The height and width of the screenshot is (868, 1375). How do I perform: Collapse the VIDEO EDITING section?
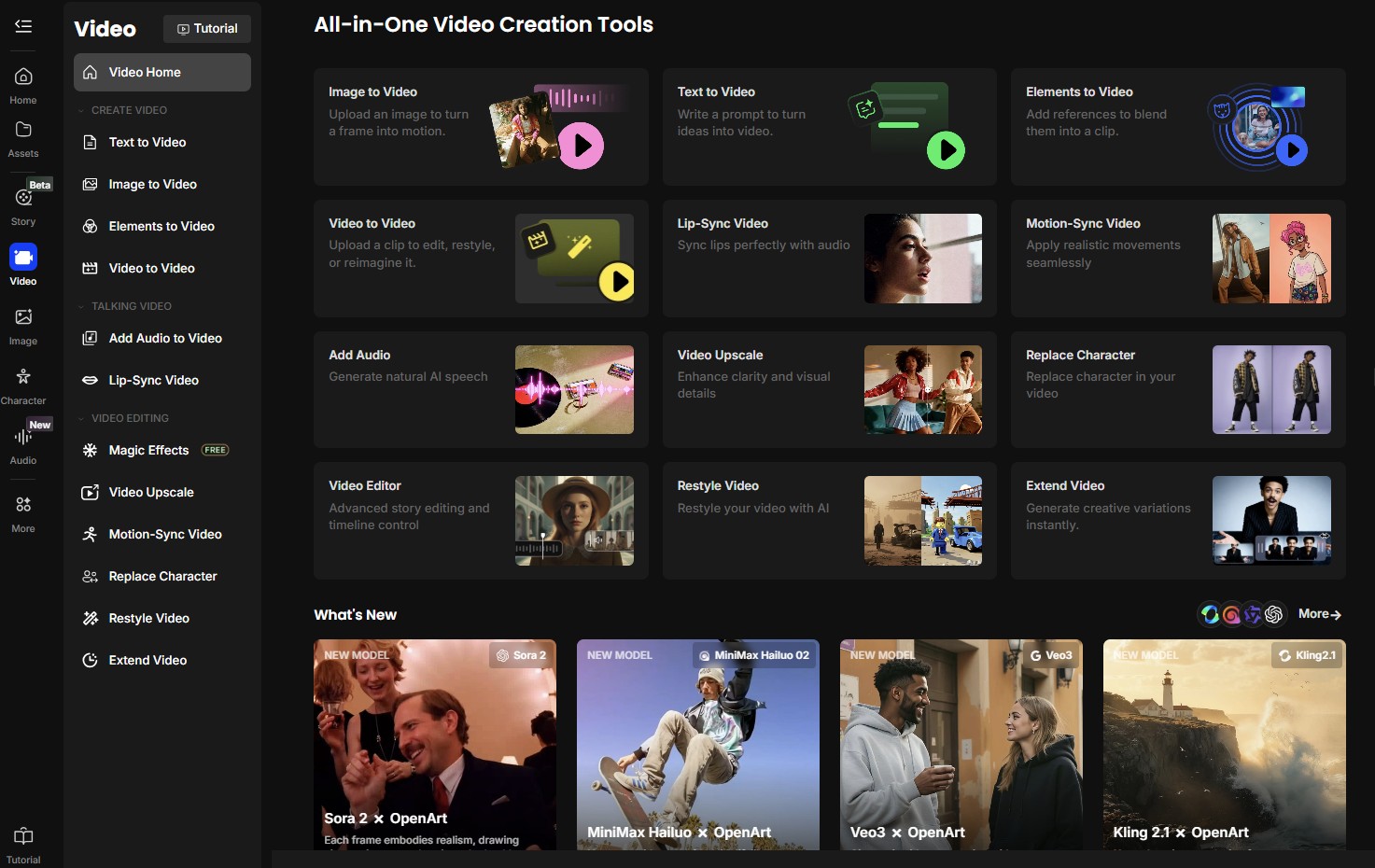[x=81, y=418]
